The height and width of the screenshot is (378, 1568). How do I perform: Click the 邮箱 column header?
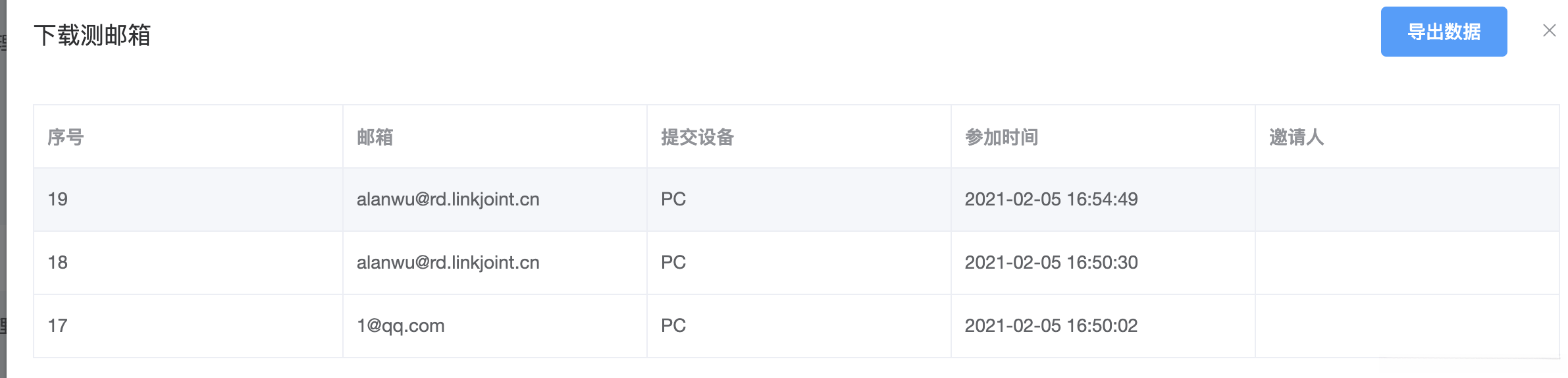point(375,137)
